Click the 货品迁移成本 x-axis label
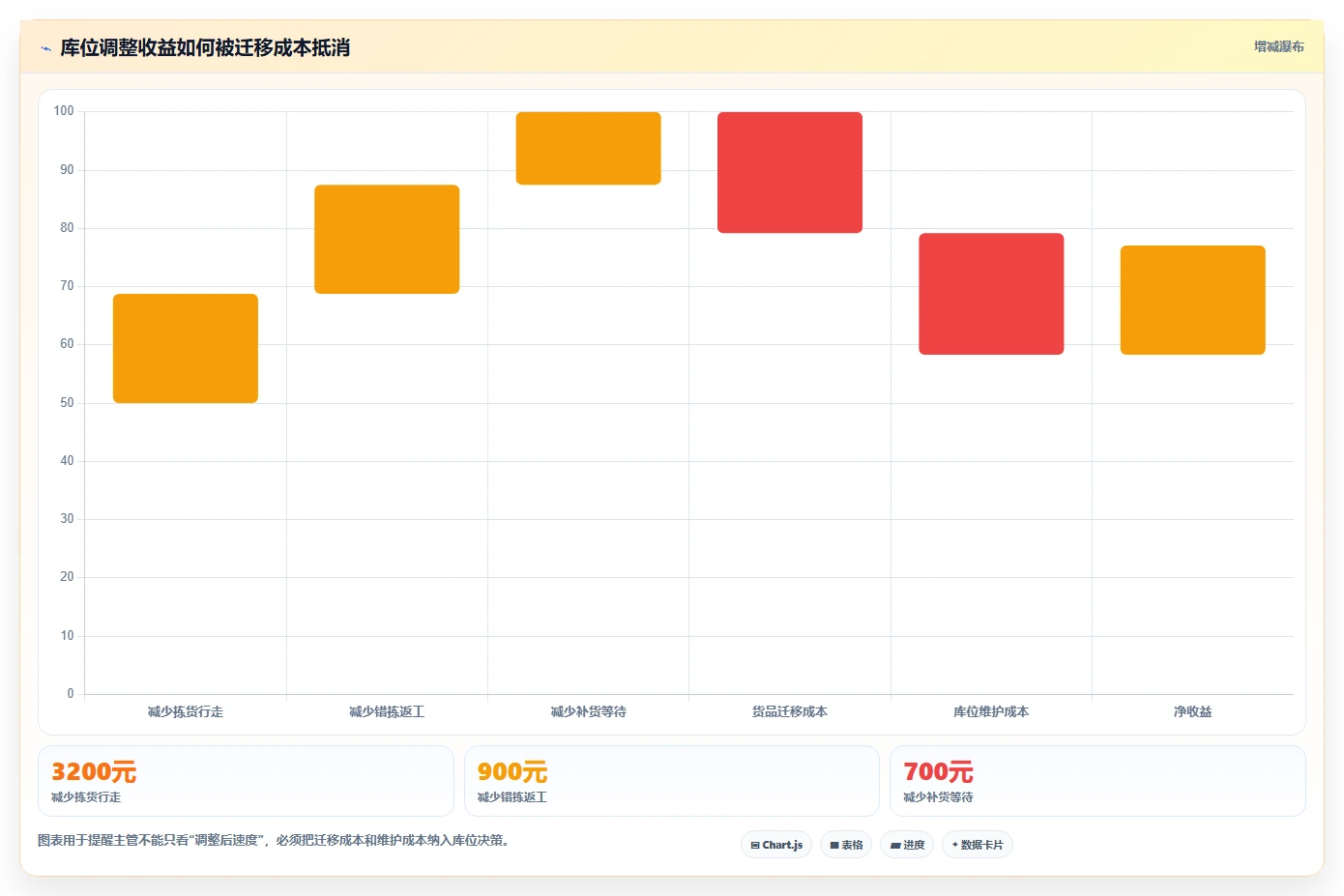The height and width of the screenshot is (896, 1344). coord(790,711)
